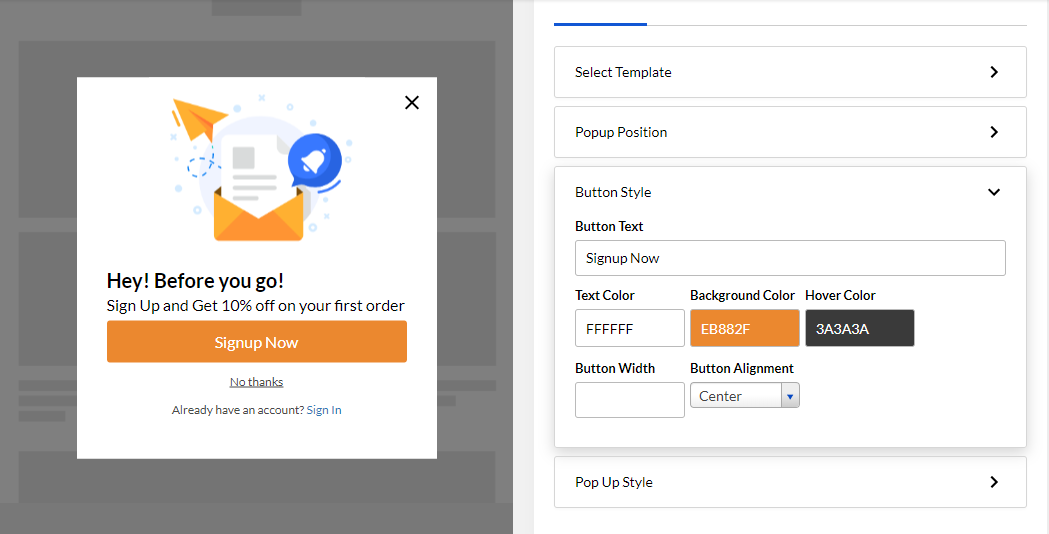Collapse the Button Style section
The height and width of the screenshot is (534, 1049).
tap(790, 192)
